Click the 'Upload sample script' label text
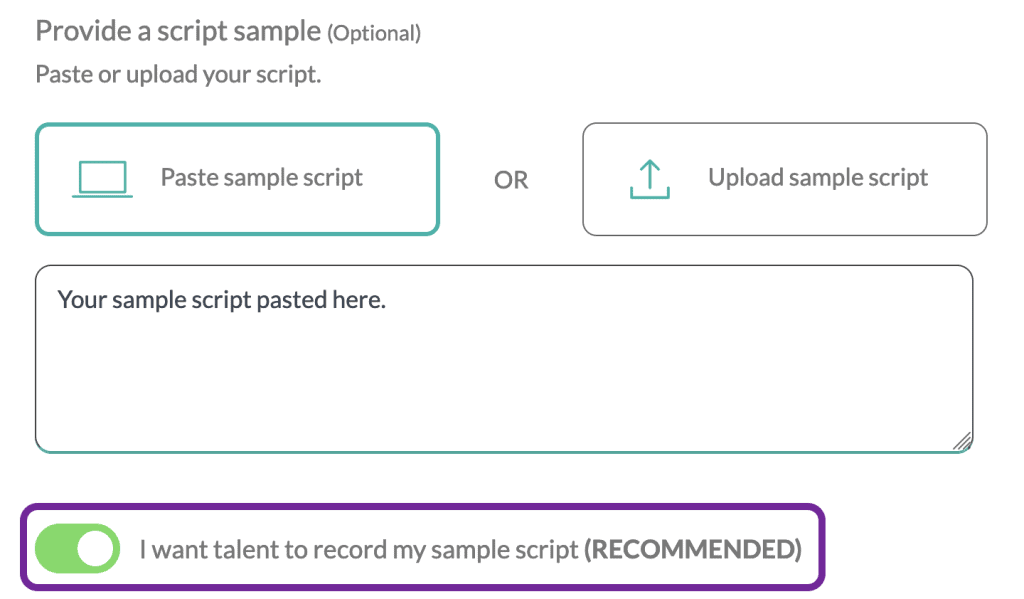Image resolution: width=1024 pixels, height=599 pixels. [818, 178]
